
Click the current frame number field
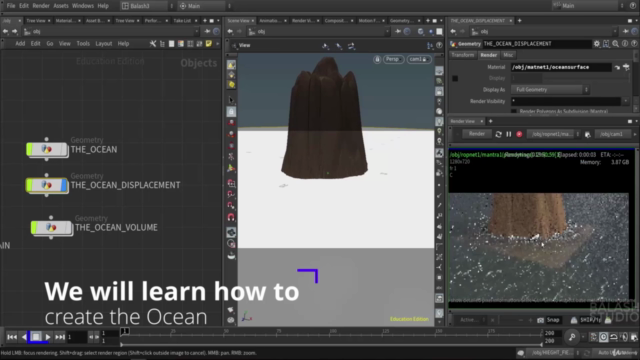tap(76, 337)
